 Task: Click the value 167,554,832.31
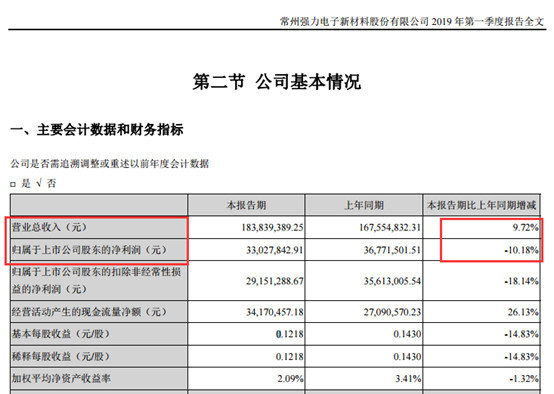(x=390, y=228)
